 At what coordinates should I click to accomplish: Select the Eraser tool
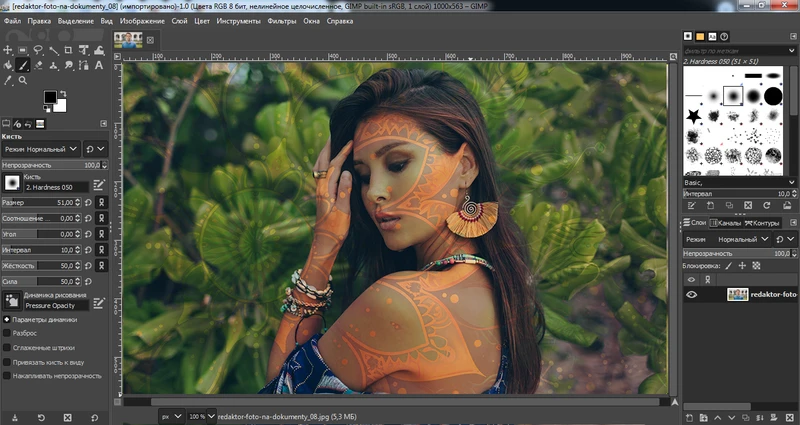point(38,65)
